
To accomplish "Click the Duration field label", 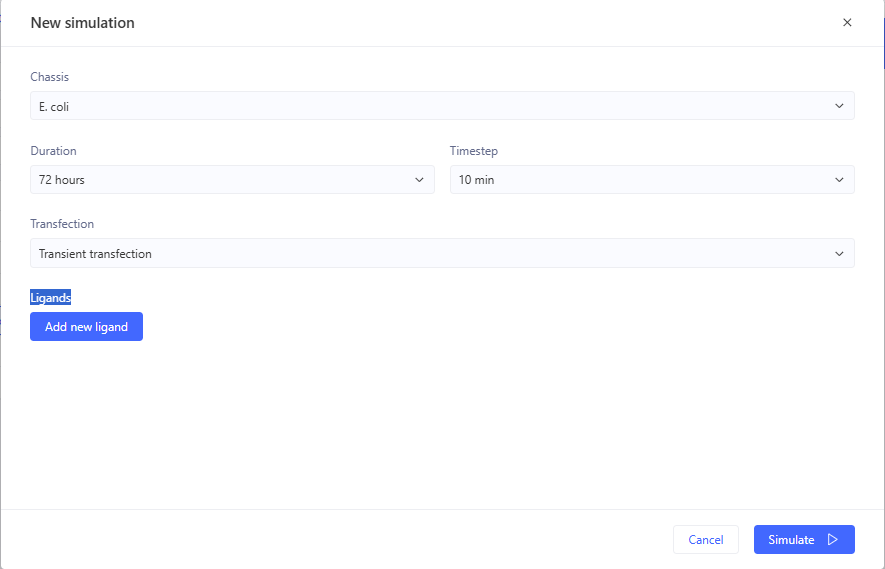I will coord(54,151).
